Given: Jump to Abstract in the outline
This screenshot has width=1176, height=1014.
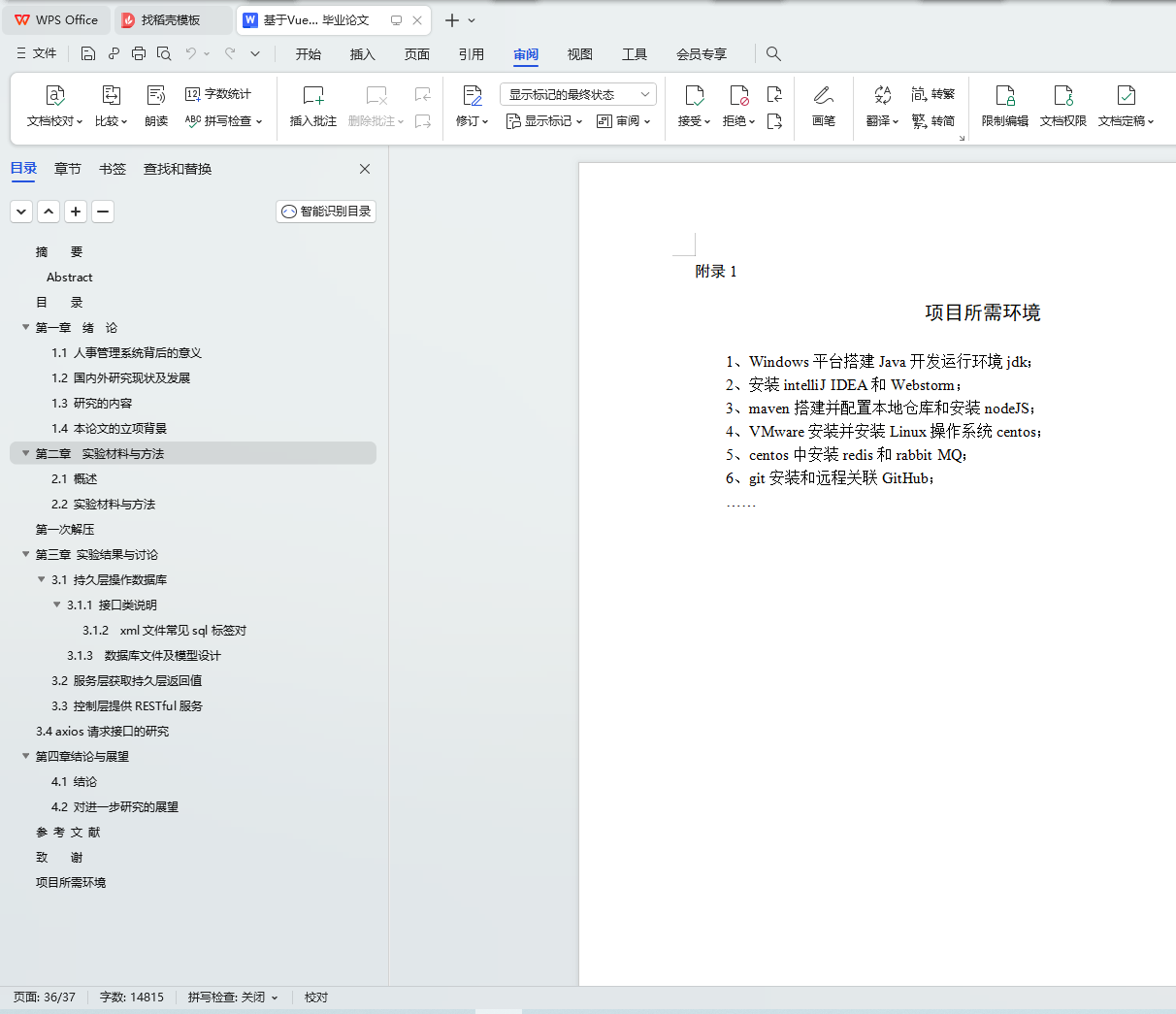Looking at the screenshot, I should click(70, 277).
